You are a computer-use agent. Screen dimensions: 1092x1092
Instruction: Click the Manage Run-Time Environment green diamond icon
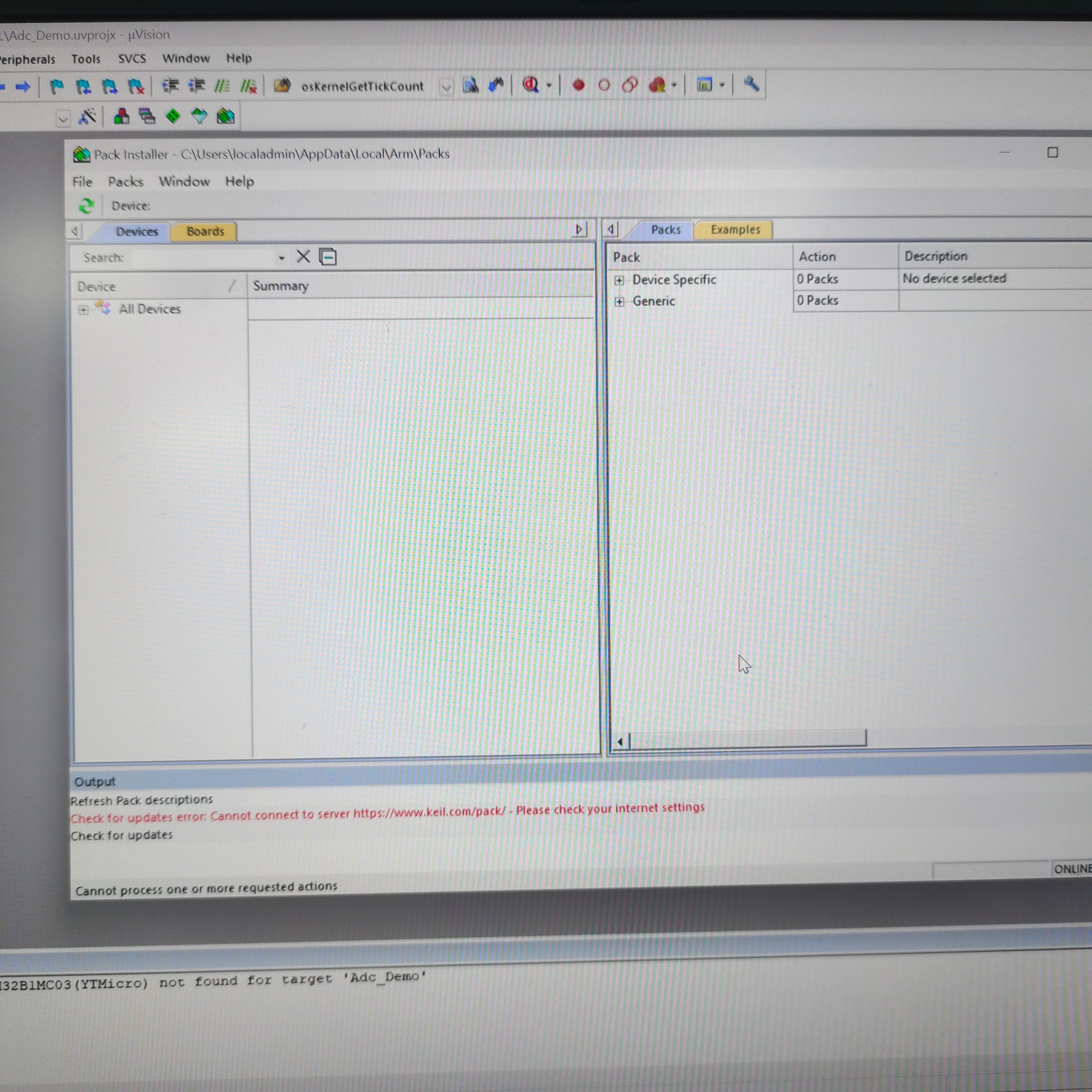pos(173,116)
